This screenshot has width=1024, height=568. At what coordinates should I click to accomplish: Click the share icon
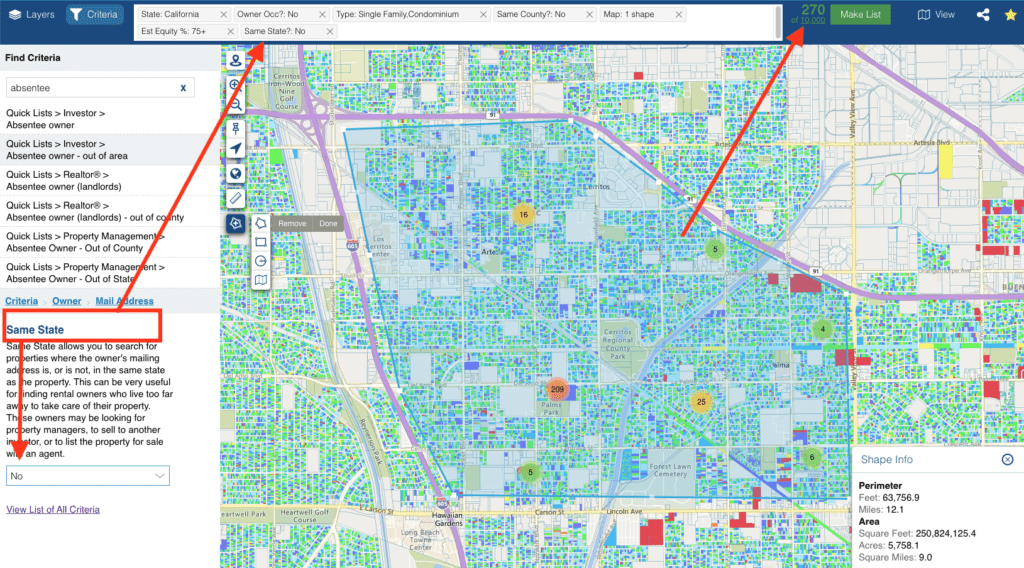click(x=983, y=14)
